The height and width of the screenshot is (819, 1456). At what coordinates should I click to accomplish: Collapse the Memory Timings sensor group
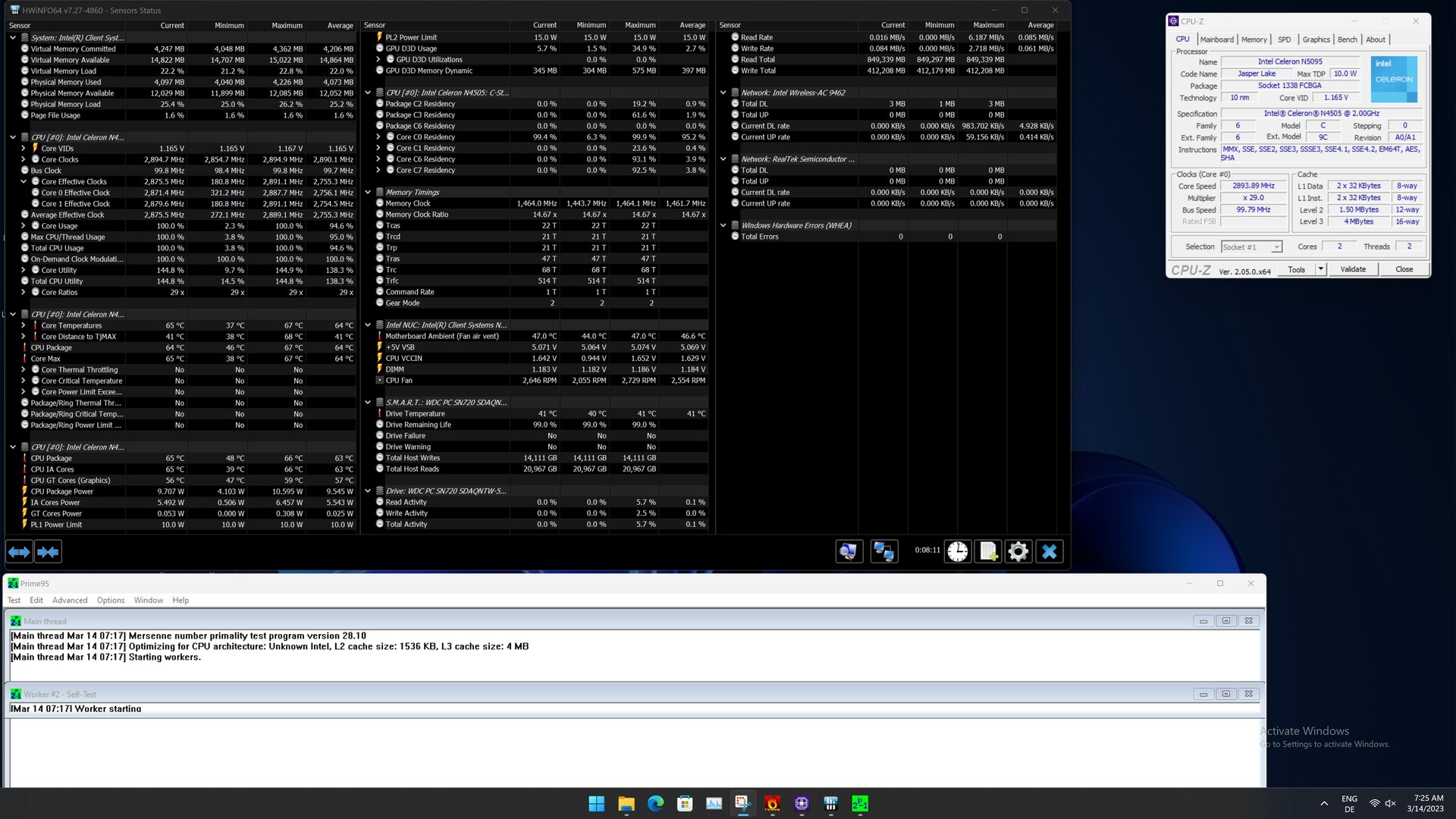tap(368, 193)
